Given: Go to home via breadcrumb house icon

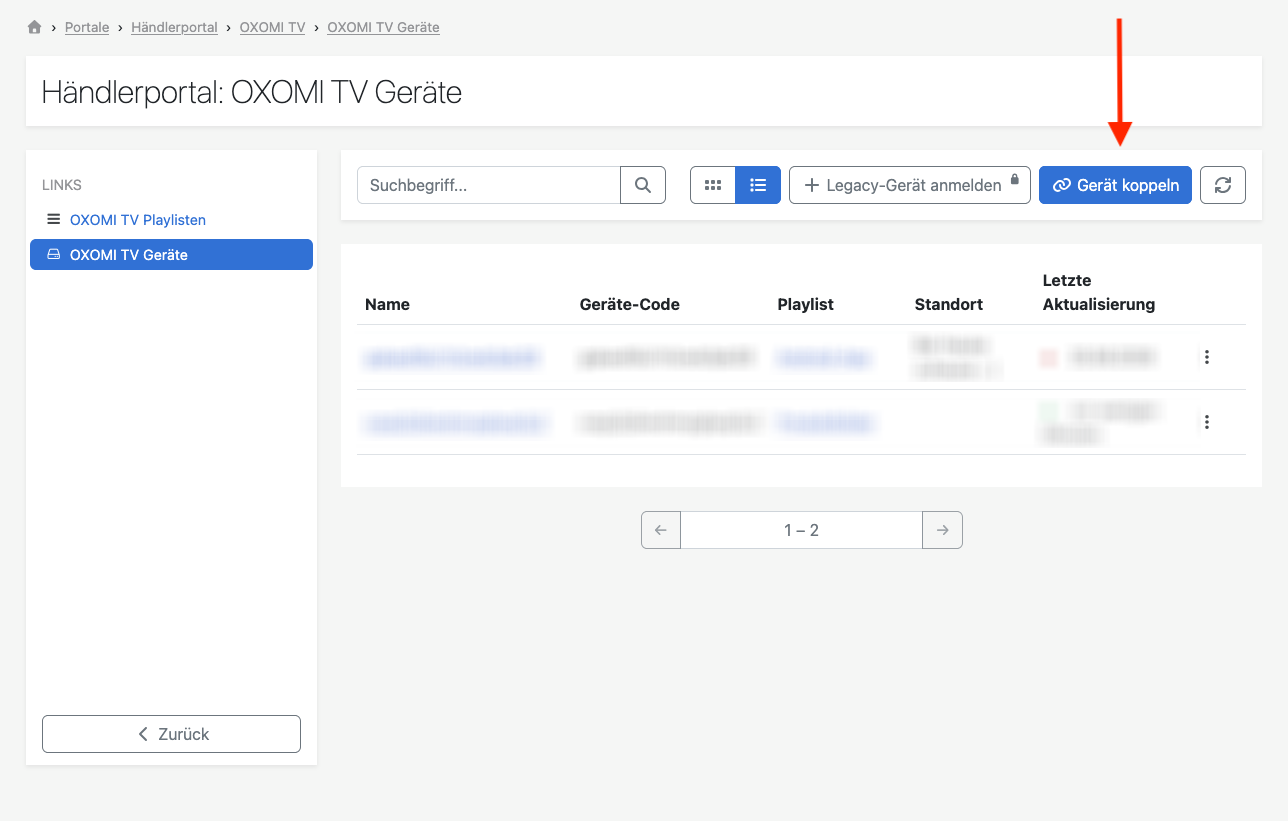Looking at the screenshot, I should click(35, 27).
